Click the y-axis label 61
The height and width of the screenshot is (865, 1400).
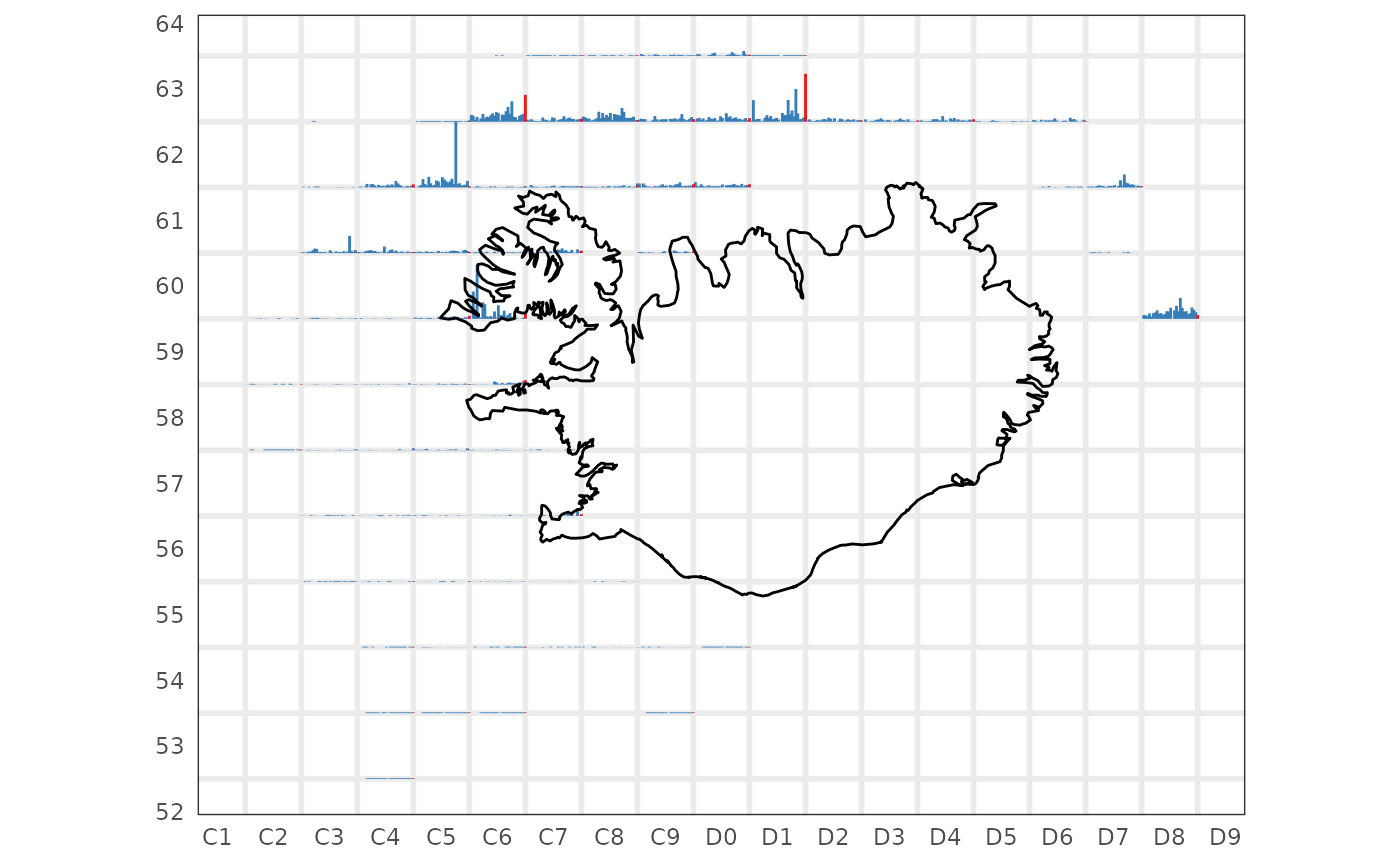(170, 220)
